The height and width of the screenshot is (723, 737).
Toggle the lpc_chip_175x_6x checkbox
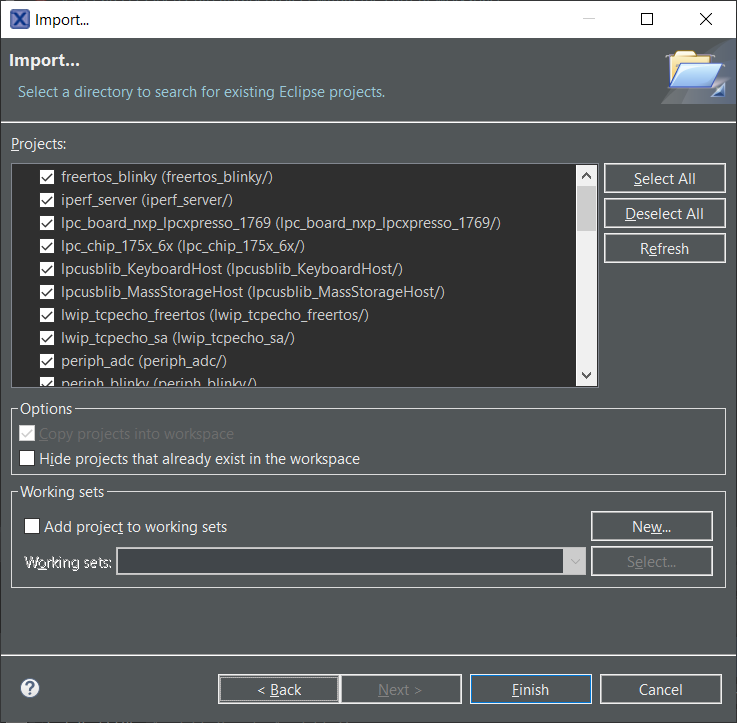tap(47, 246)
